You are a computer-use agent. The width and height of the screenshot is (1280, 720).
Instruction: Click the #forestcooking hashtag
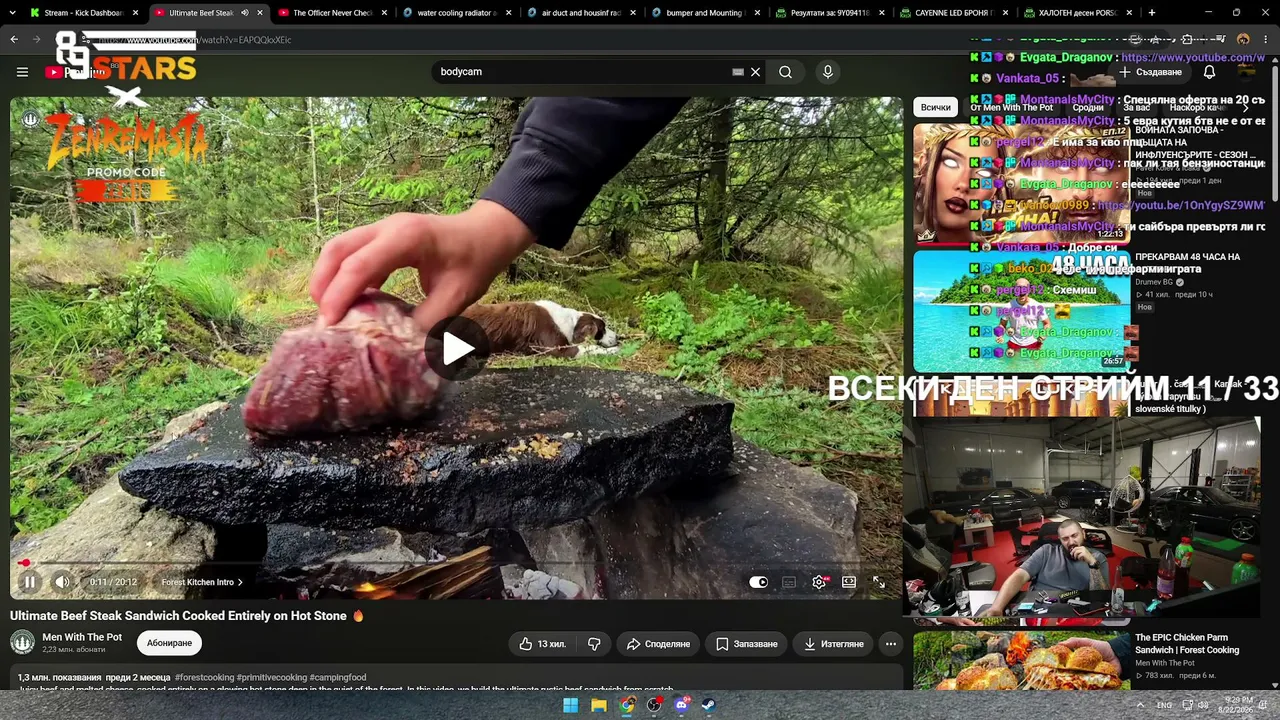[204, 677]
